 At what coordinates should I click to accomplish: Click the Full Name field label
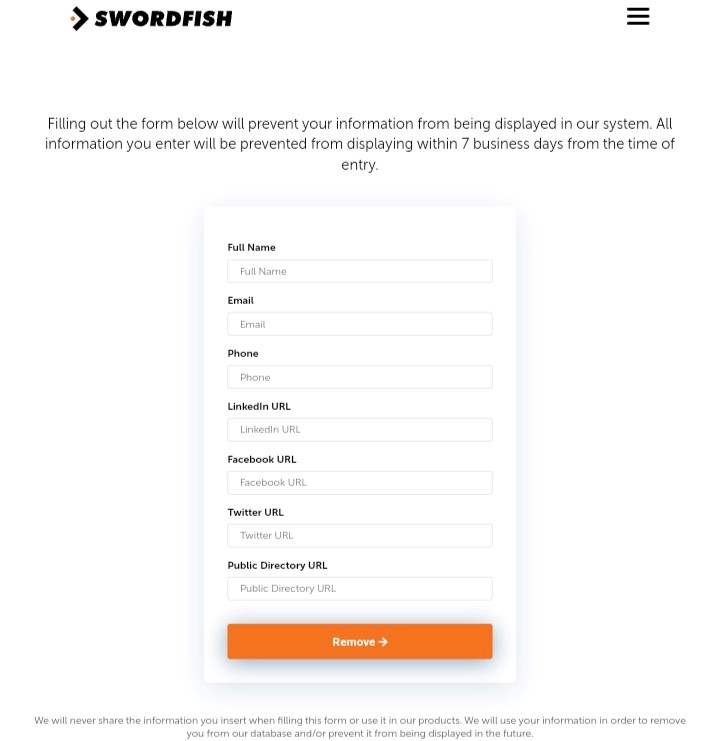point(251,247)
